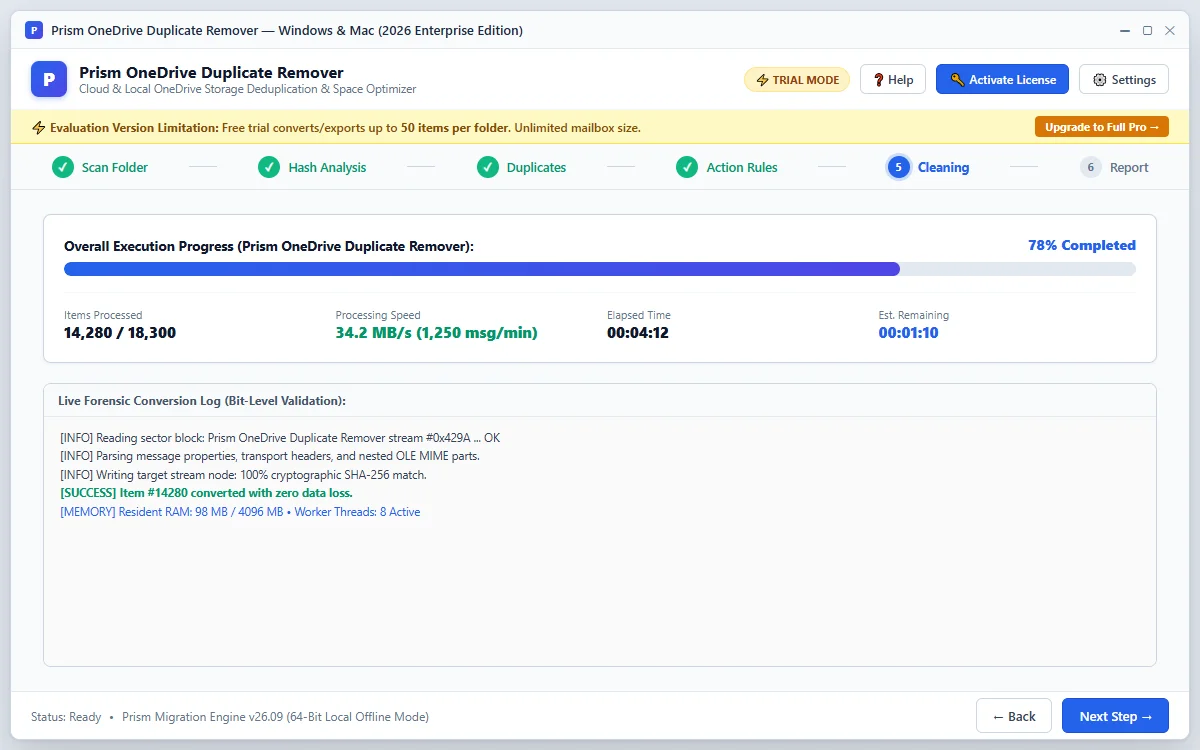Go to the Action Rules step
1200x750 pixels.
click(x=726, y=167)
